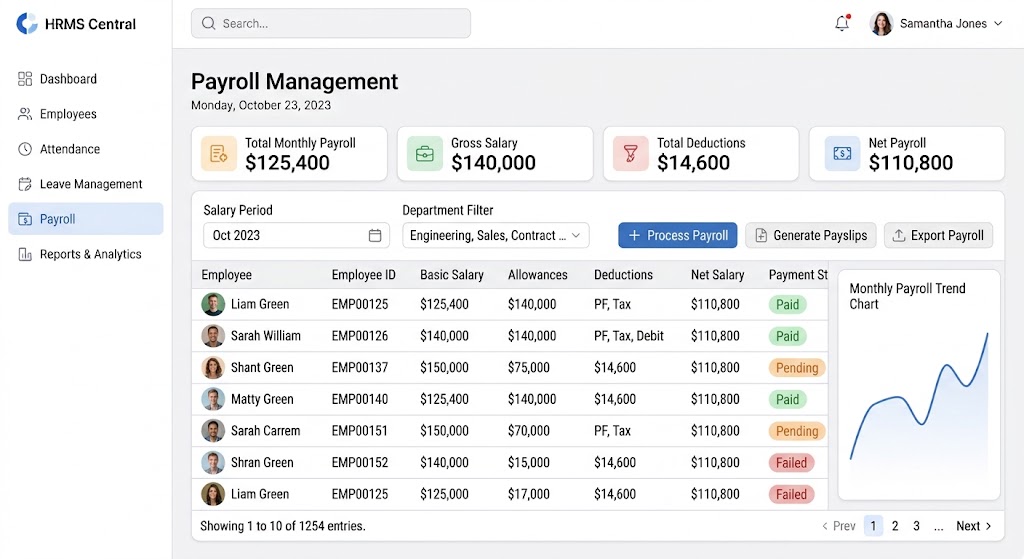1024x559 pixels.
Task: Focus the Search input field
Action: click(x=330, y=24)
